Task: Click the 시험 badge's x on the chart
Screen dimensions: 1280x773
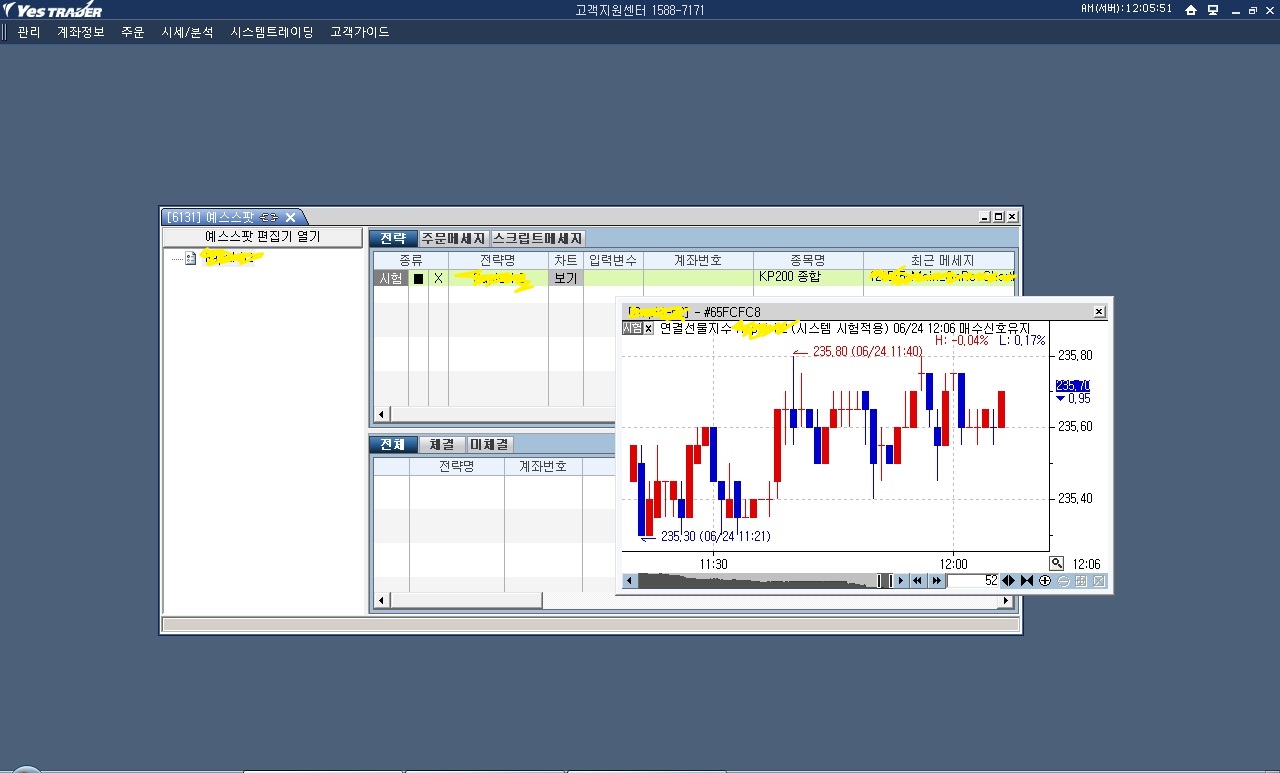Action: coord(648,328)
